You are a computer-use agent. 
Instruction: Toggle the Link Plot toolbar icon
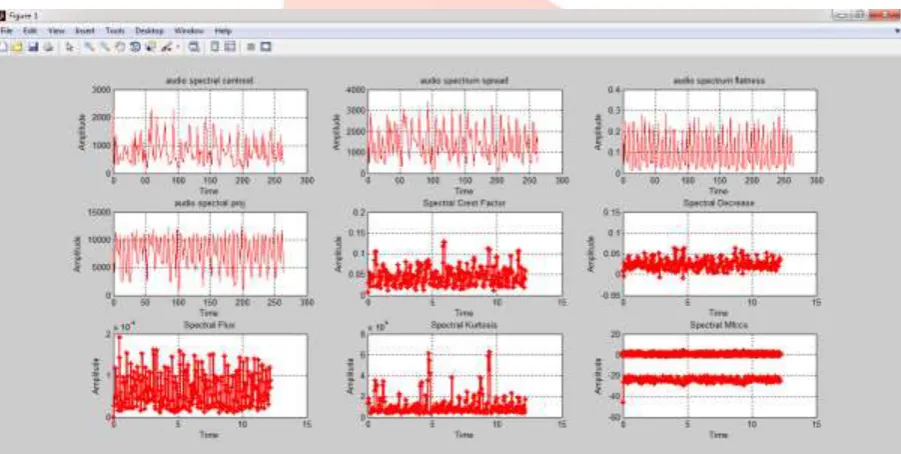pos(194,47)
